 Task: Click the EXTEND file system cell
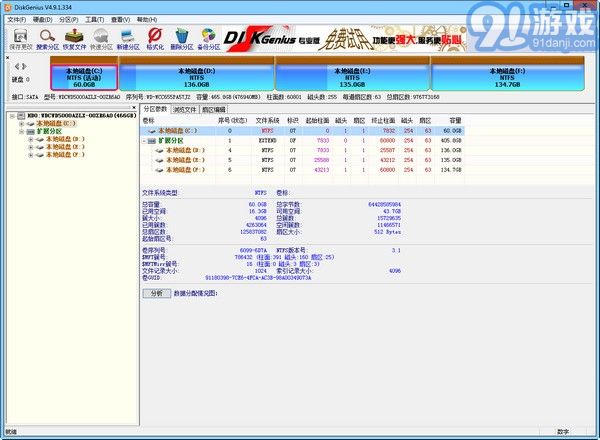click(x=267, y=141)
